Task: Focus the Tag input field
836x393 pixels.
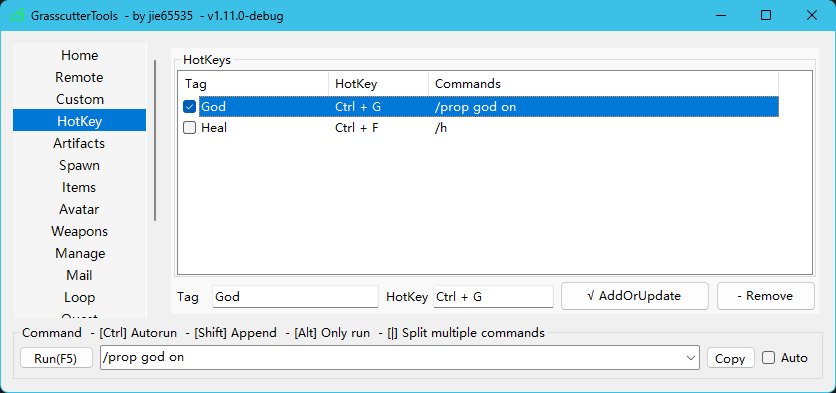Action: (295, 296)
